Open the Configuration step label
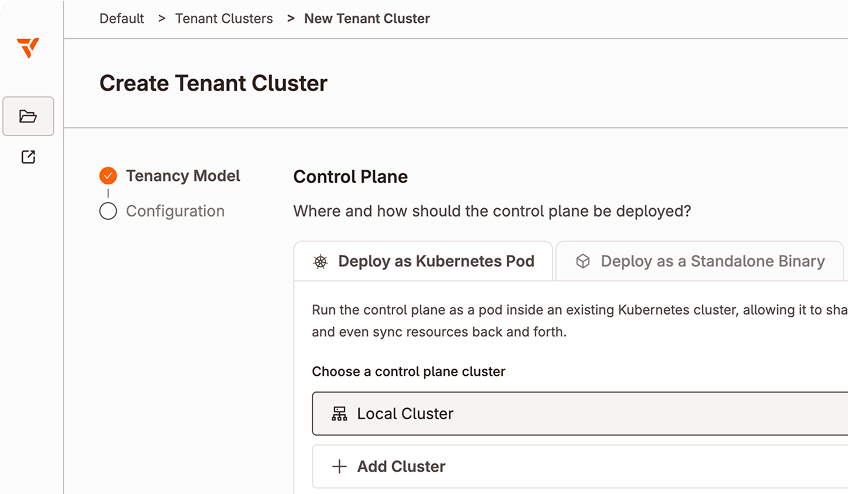 pyautogui.click(x=175, y=211)
